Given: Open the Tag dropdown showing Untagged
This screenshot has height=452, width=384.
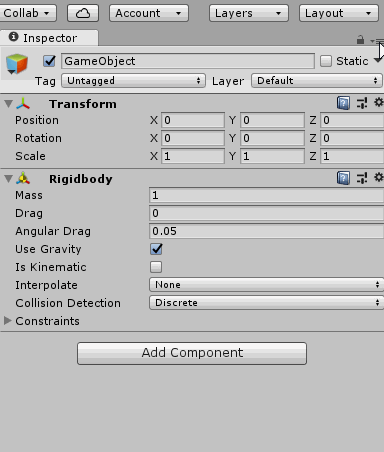Looking at the screenshot, I should click(x=133, y=81).
